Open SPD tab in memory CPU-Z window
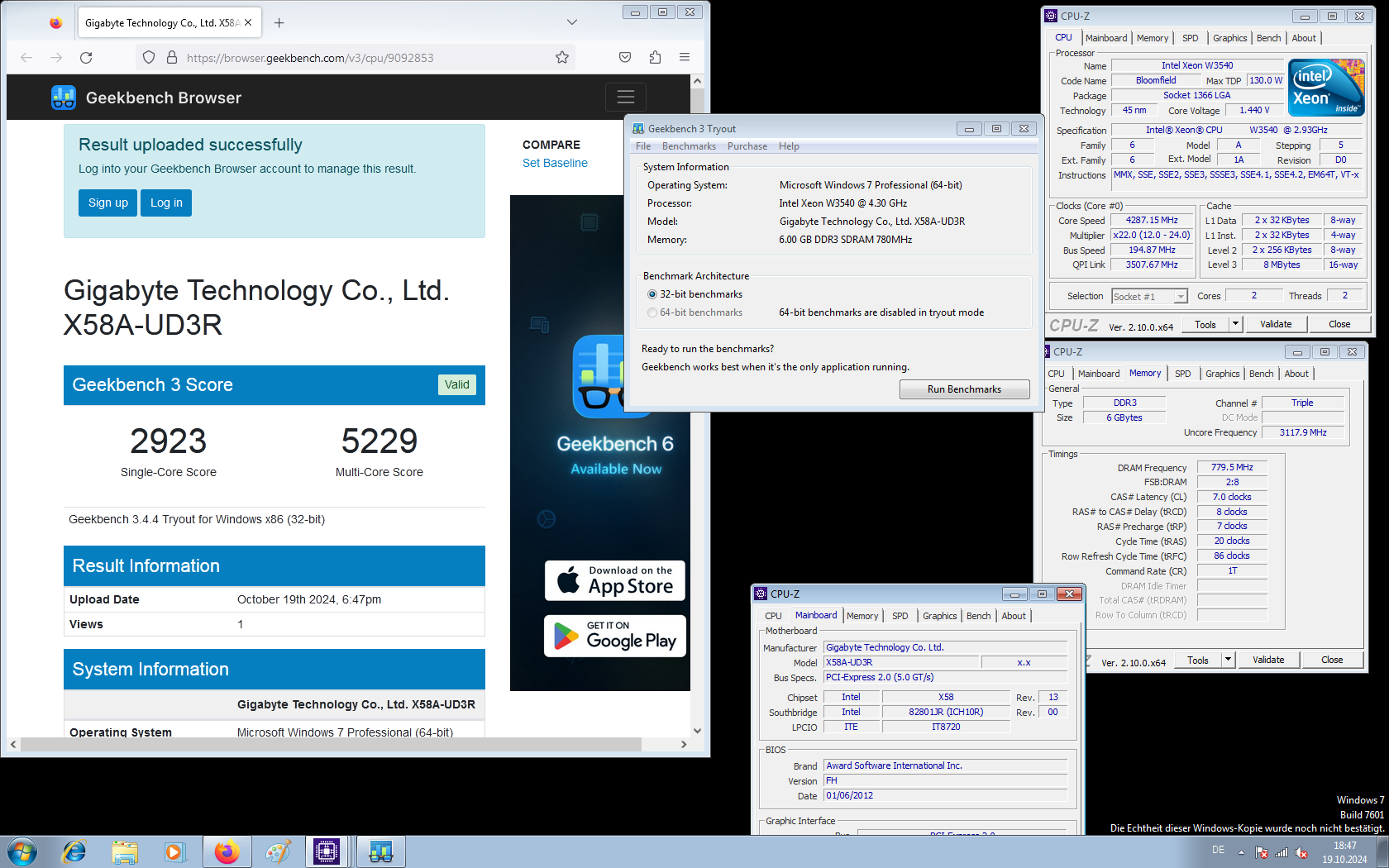 click(1183, 374)
